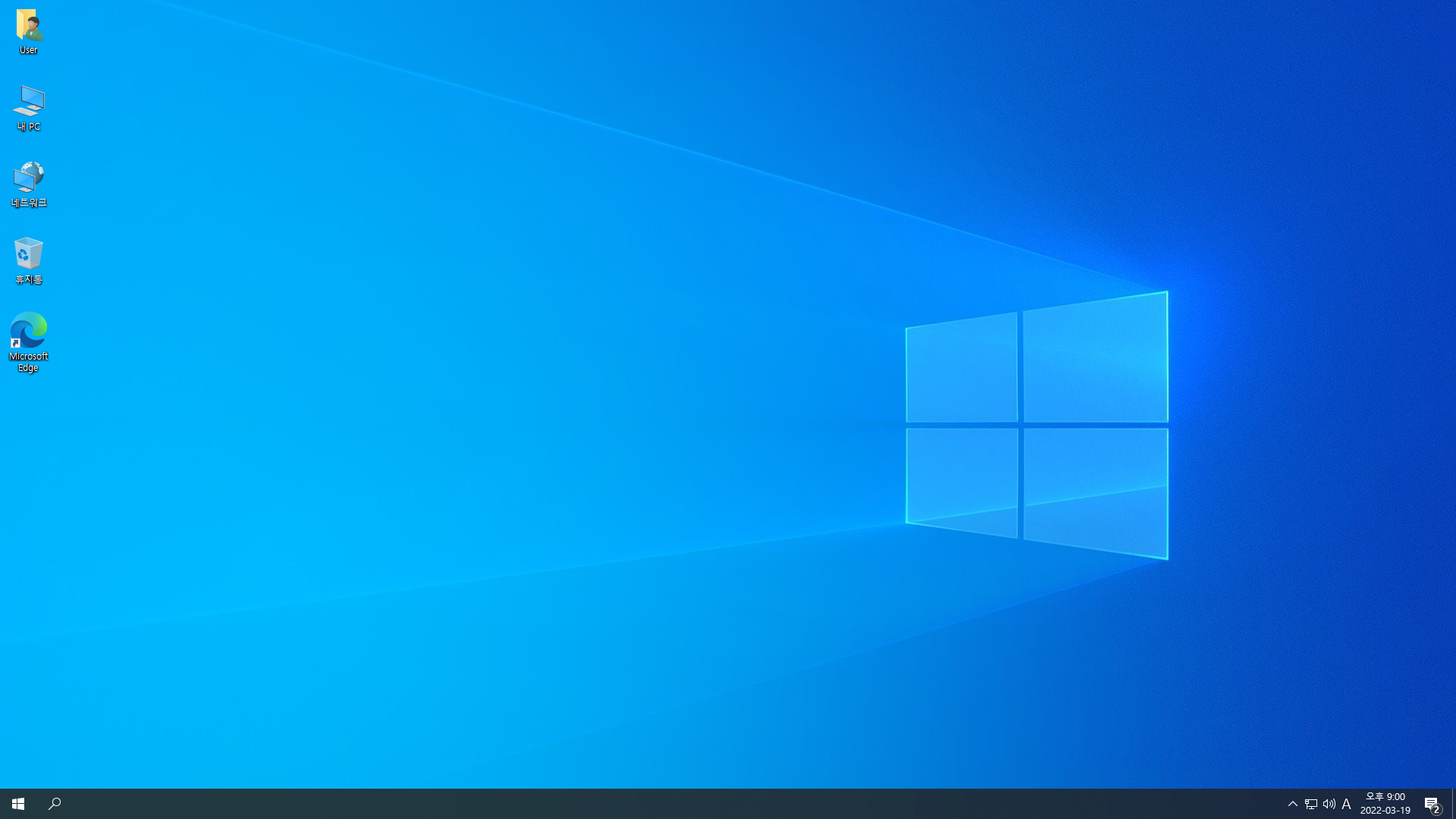Select the 네트워크 desktop icon

(28, 184)
